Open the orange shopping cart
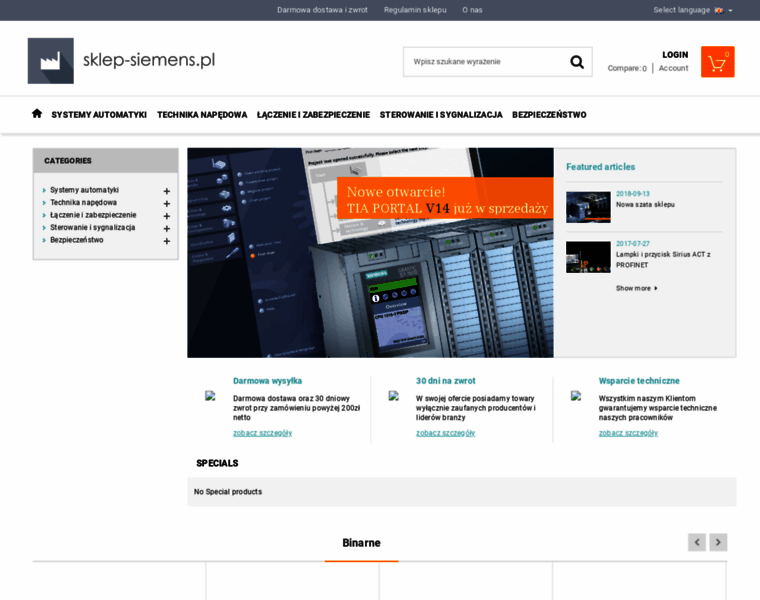760x600 pixels. (x=717, y=62)
